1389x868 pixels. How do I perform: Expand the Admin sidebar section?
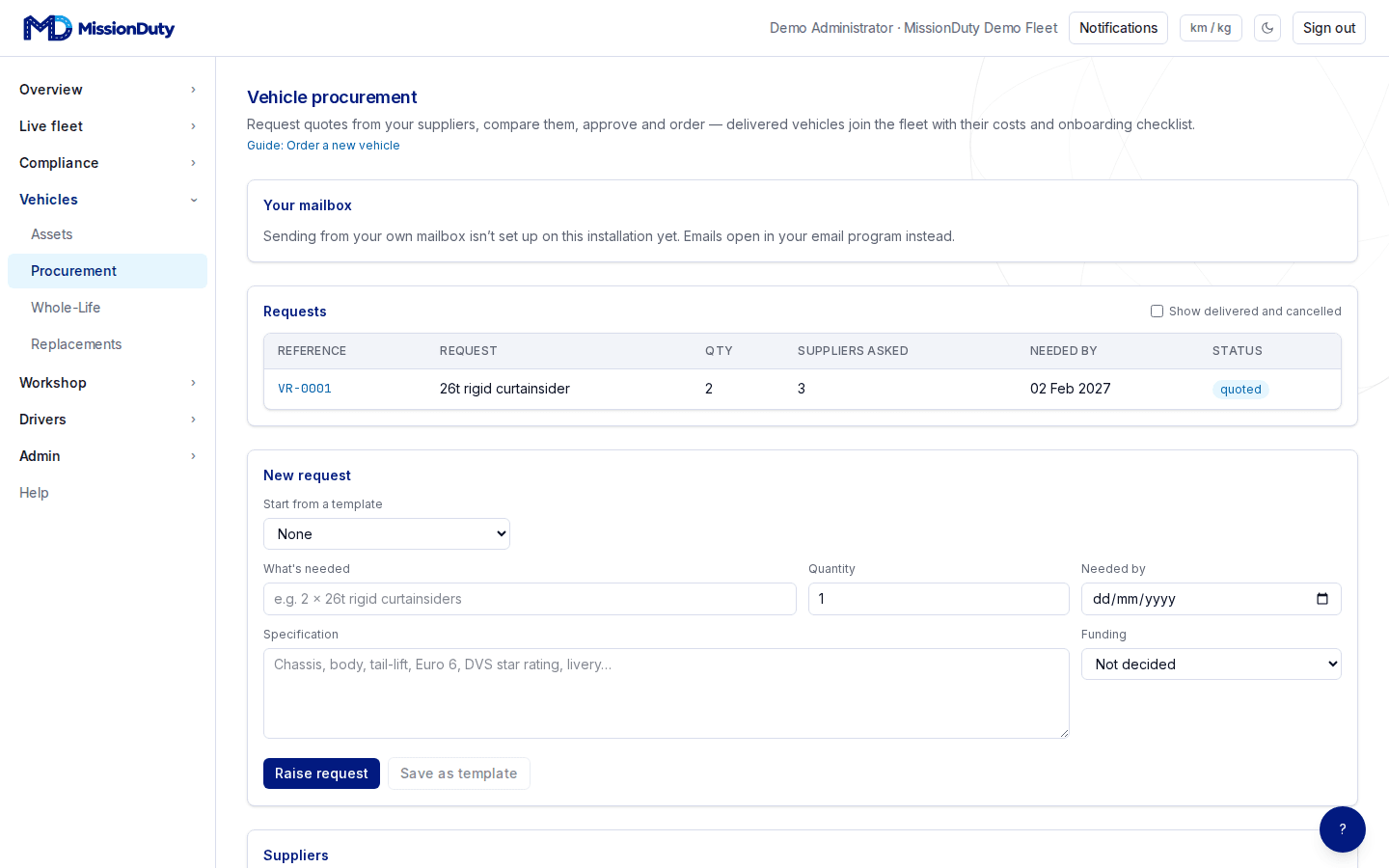pos(108,456)
